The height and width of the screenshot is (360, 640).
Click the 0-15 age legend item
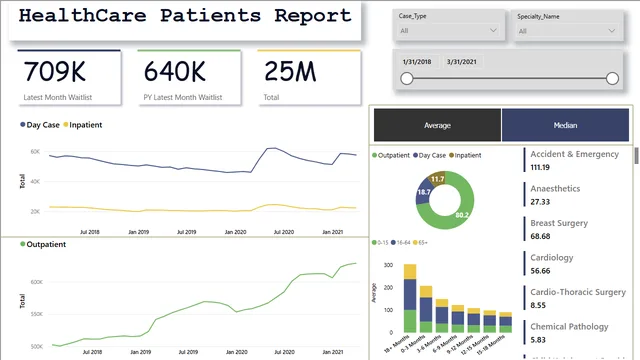coord(380,242)
